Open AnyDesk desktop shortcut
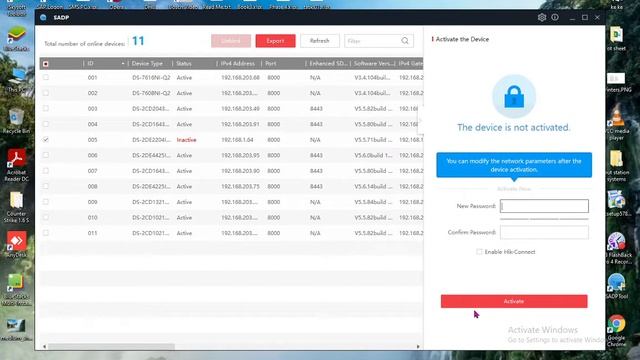The image size is (640, 360). (x=16, y=244)
